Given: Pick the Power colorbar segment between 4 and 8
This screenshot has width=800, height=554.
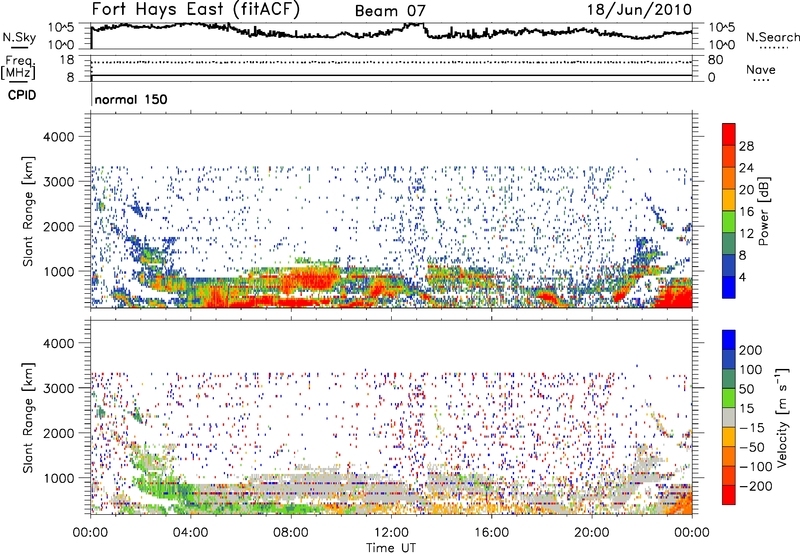Looking at the screenshot, I should point(729,266).
